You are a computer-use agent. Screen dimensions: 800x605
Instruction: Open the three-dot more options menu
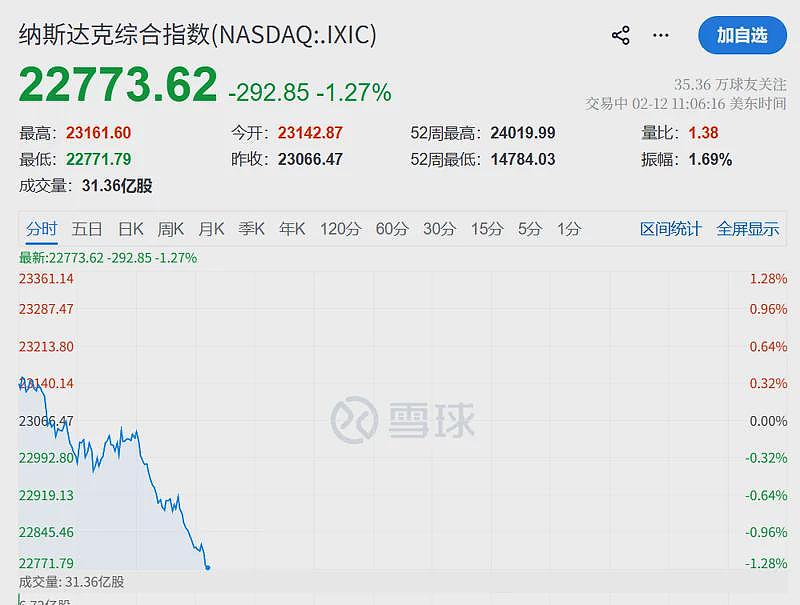tap(661, 35)
